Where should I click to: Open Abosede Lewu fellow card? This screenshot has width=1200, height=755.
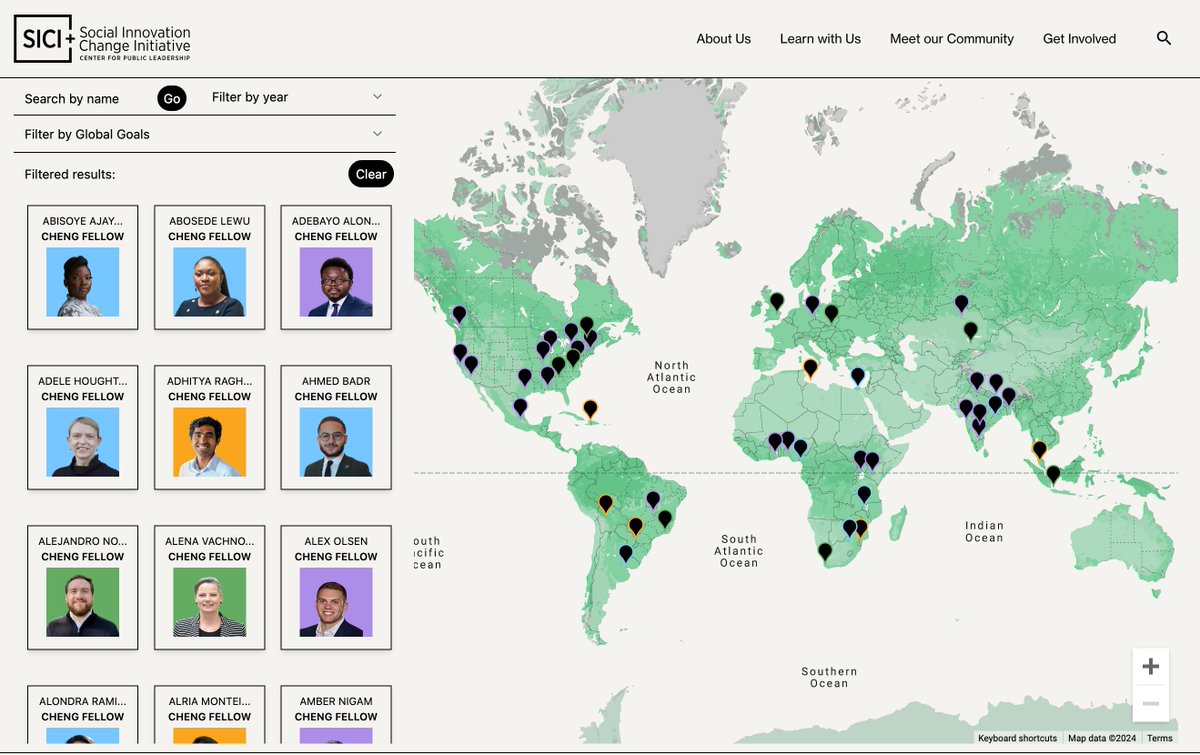point(209,267)
